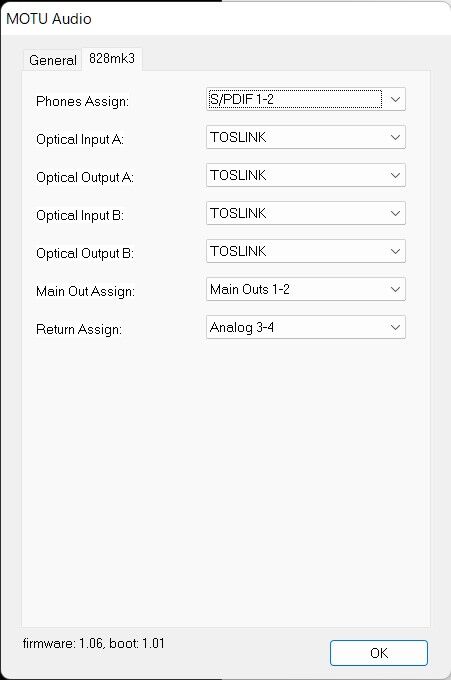The height and width of the screenshot is (680, 451).
Task: Click the OK button
Action: (379, 653)
